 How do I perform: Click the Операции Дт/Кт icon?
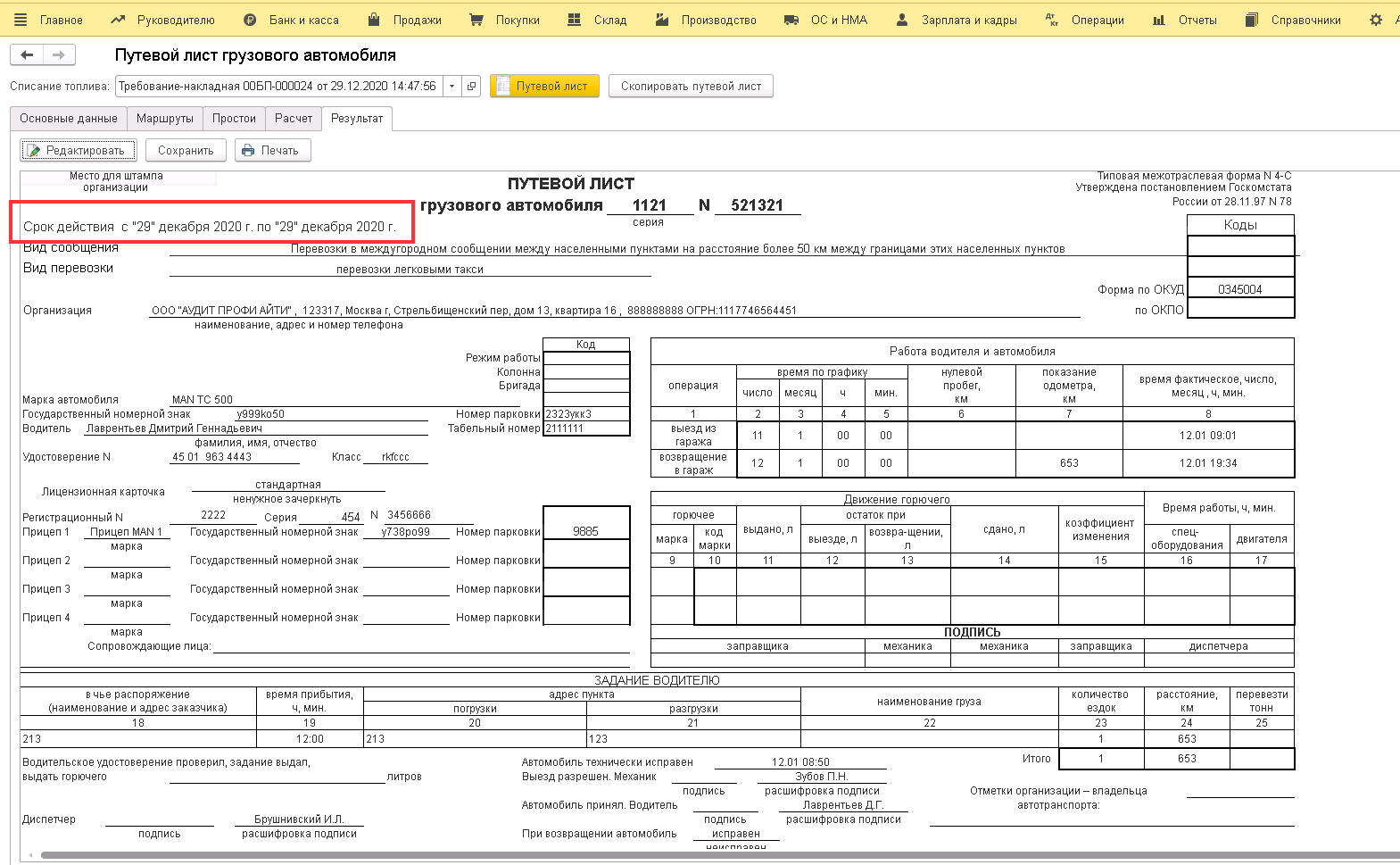click(1052, 20)
